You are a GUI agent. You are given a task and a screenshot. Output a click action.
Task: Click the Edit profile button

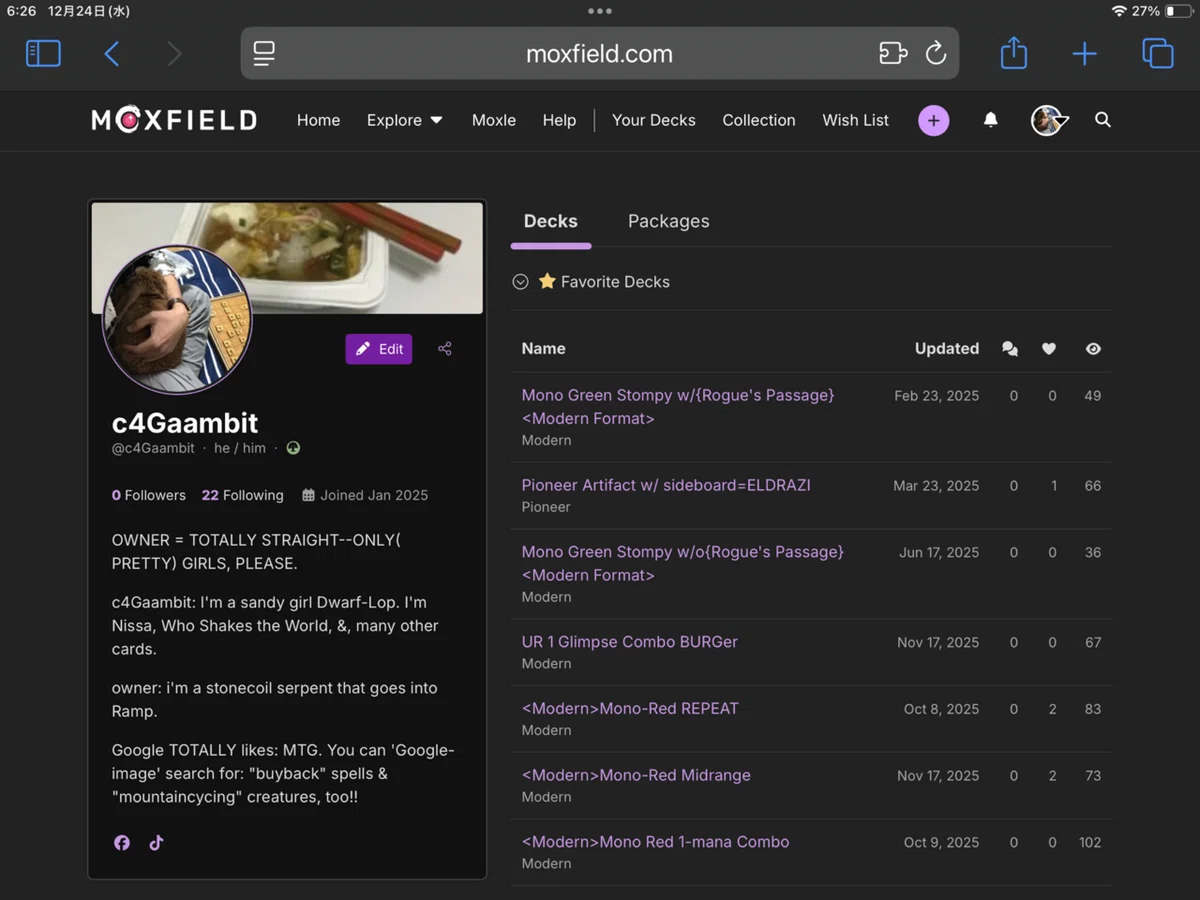point(379,349)
